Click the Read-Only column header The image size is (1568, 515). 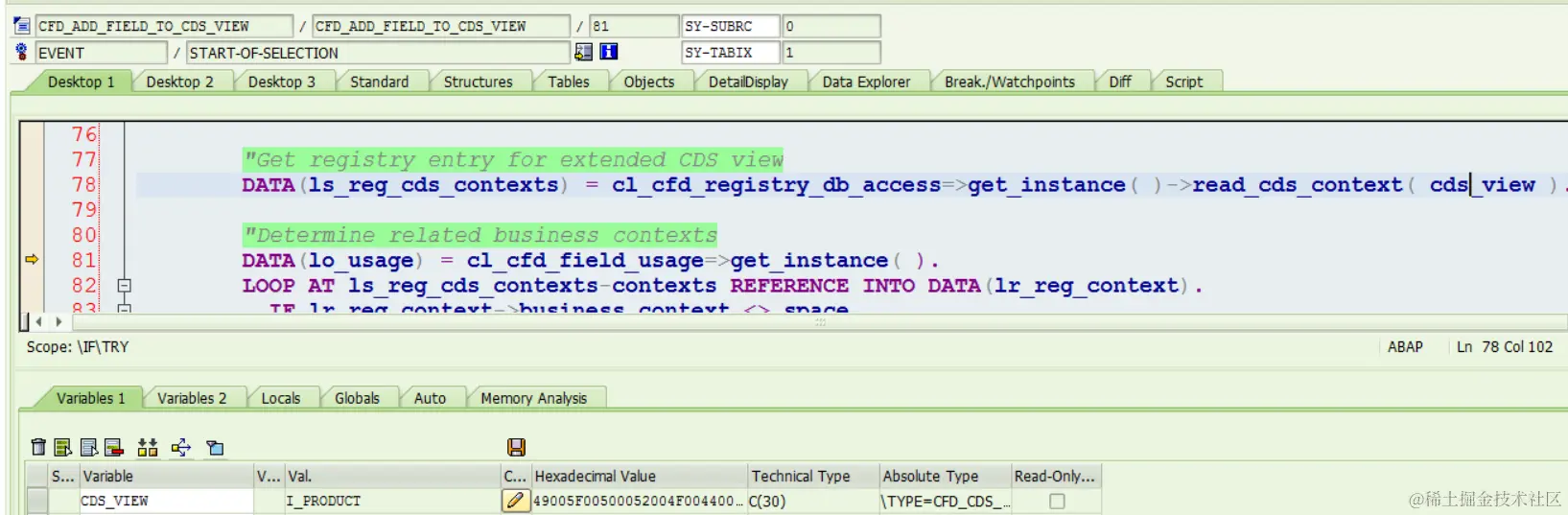coord(1056,476)
